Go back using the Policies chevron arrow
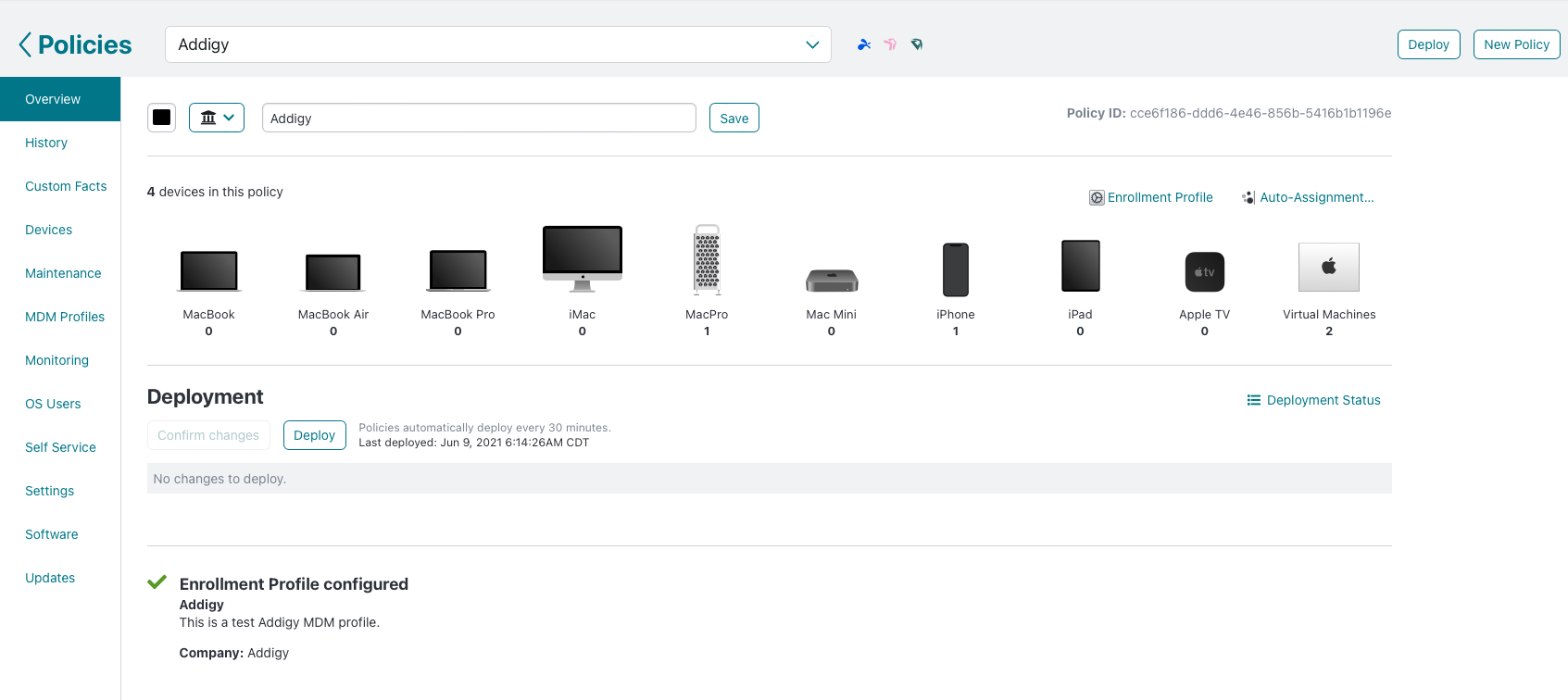This screenshot has height=700, width=1568. click(x=25, y=44)
